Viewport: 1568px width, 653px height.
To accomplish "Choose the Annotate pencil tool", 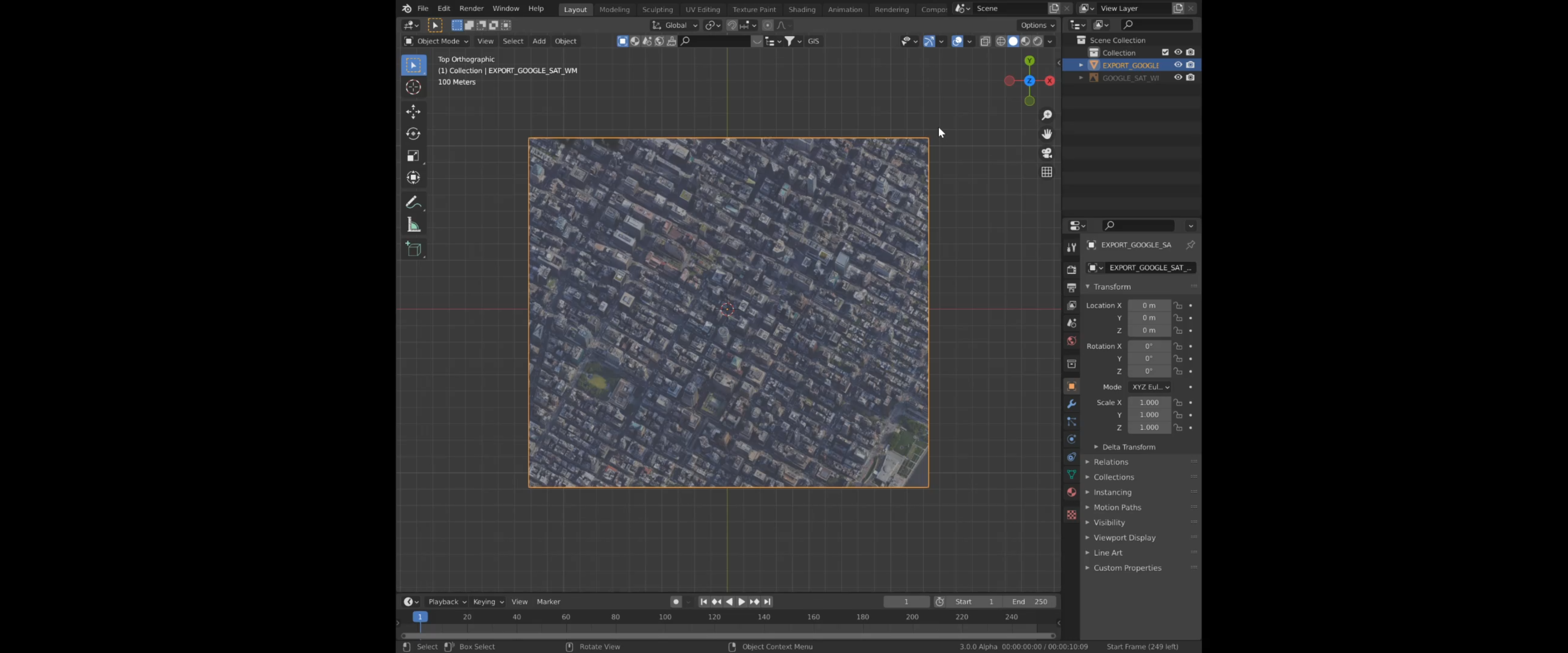I will coord(413,202).
